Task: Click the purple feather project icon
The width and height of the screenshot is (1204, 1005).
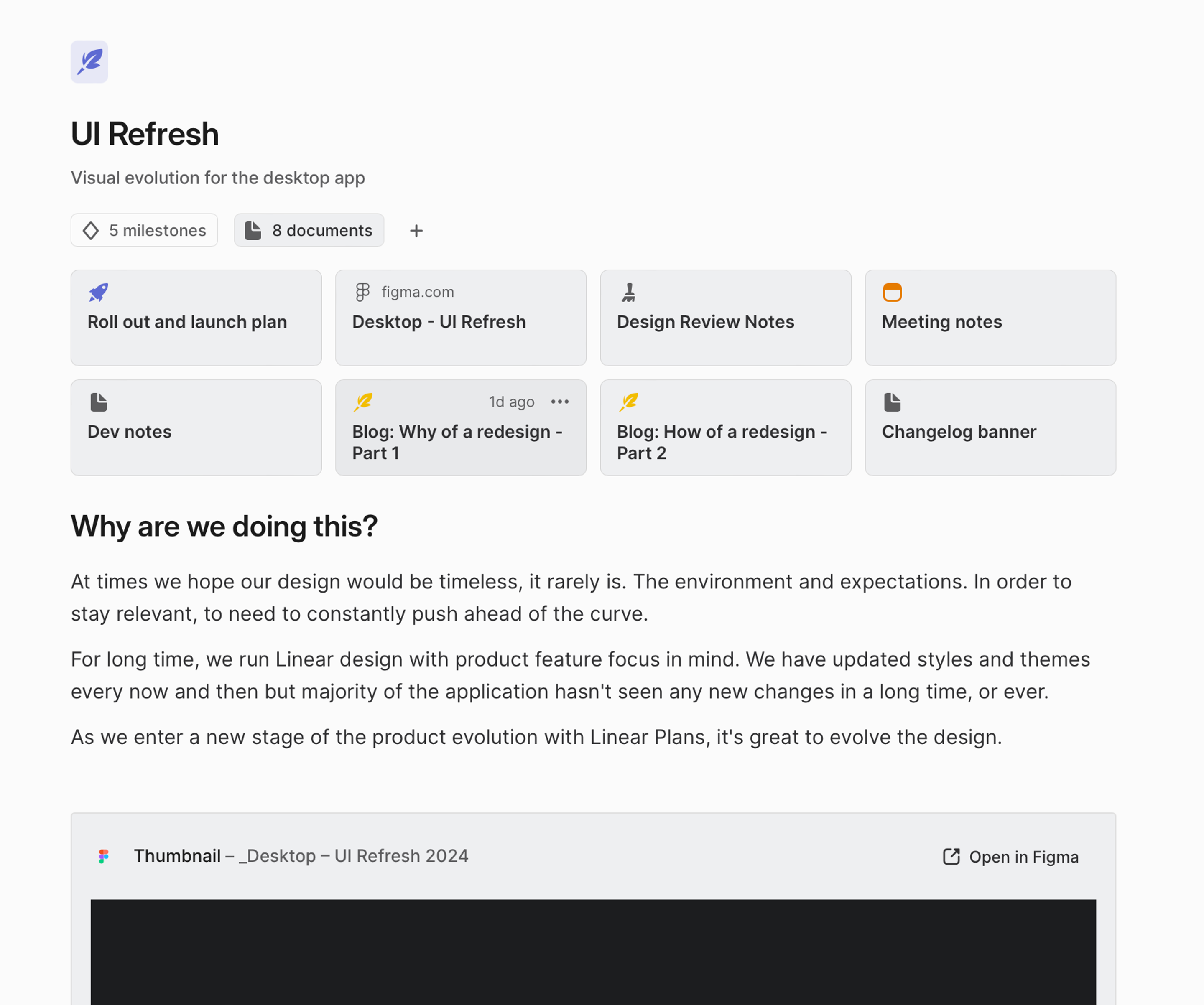Action: [89, 62]
